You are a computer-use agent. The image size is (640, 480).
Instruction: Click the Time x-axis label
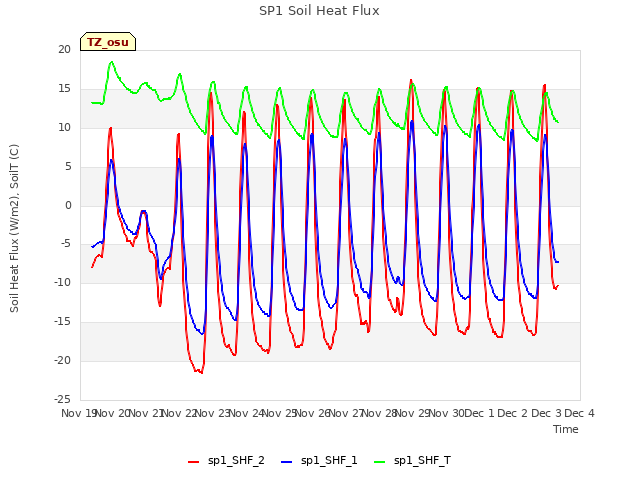566,429
